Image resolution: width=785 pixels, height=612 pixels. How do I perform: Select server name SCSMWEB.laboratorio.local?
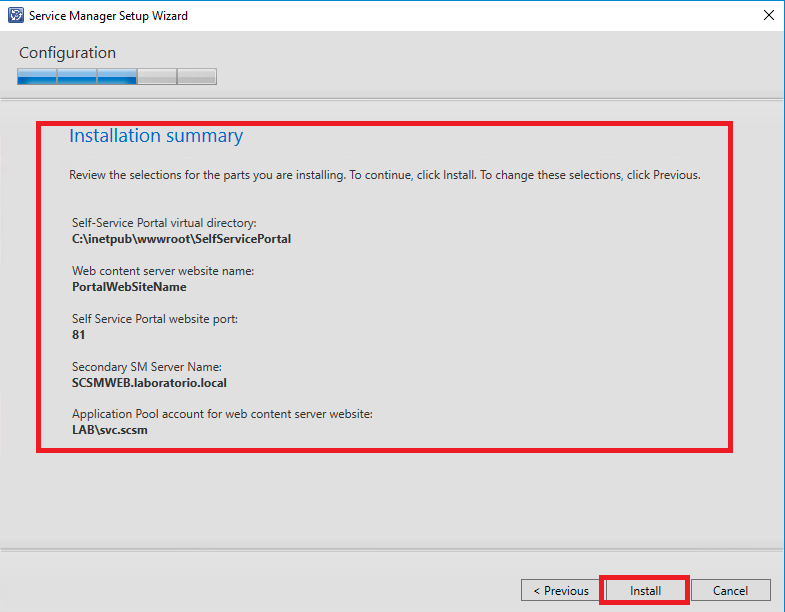(x=149, y=383)
